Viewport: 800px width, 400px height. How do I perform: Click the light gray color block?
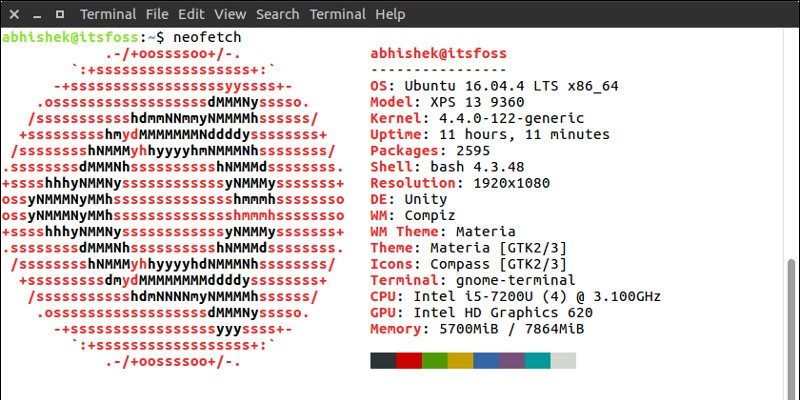[x=565, y=361]
